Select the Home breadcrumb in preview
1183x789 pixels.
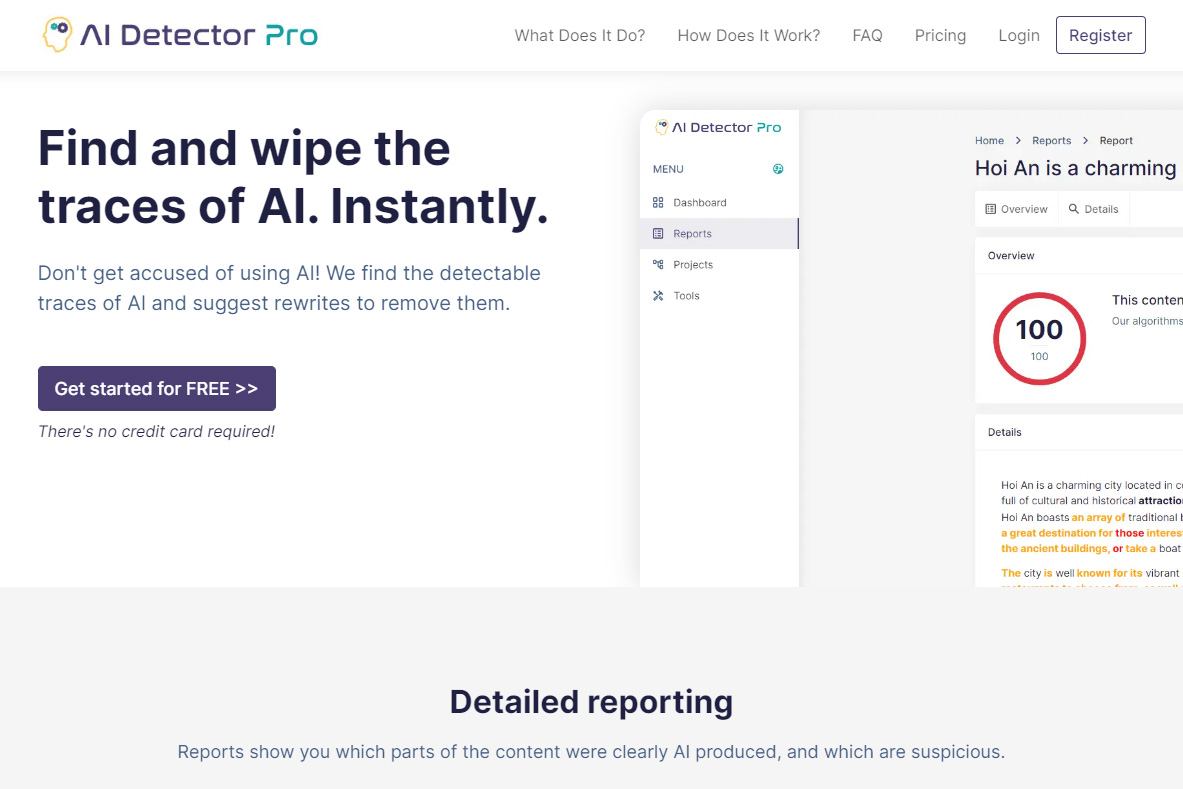pyautogui.click(x=989, y=141)
